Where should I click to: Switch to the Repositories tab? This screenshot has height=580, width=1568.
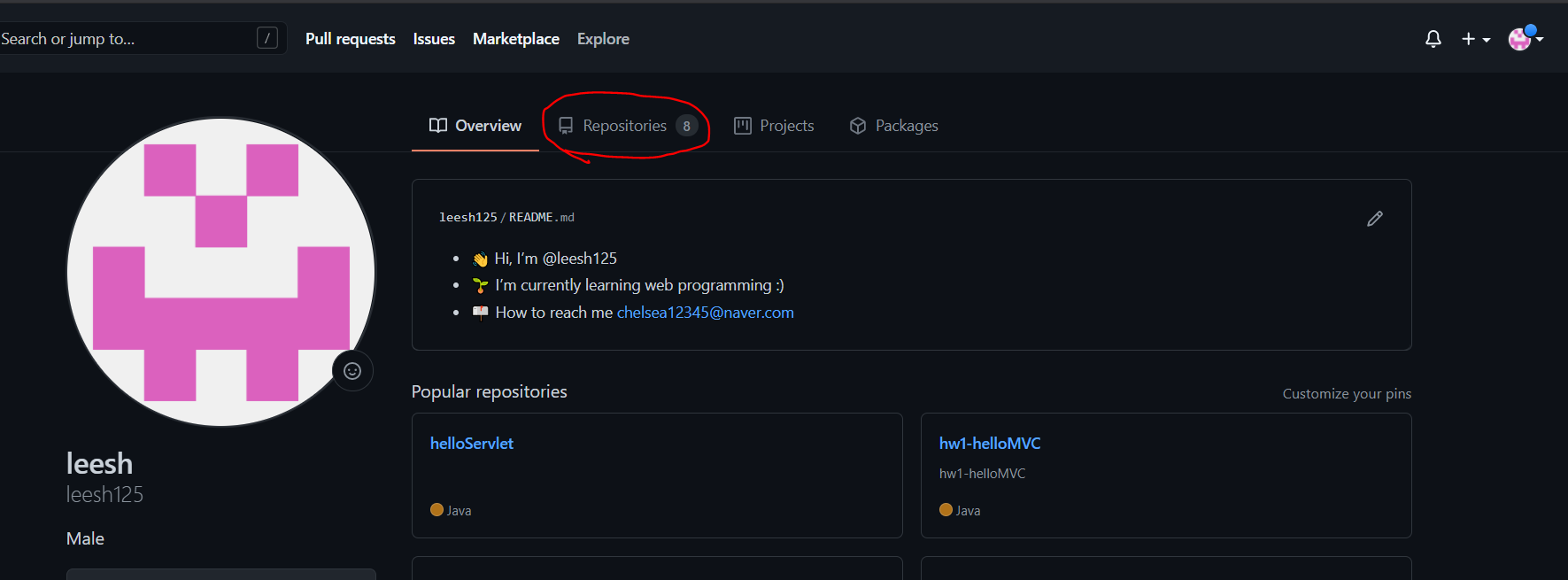click(627, 126)
